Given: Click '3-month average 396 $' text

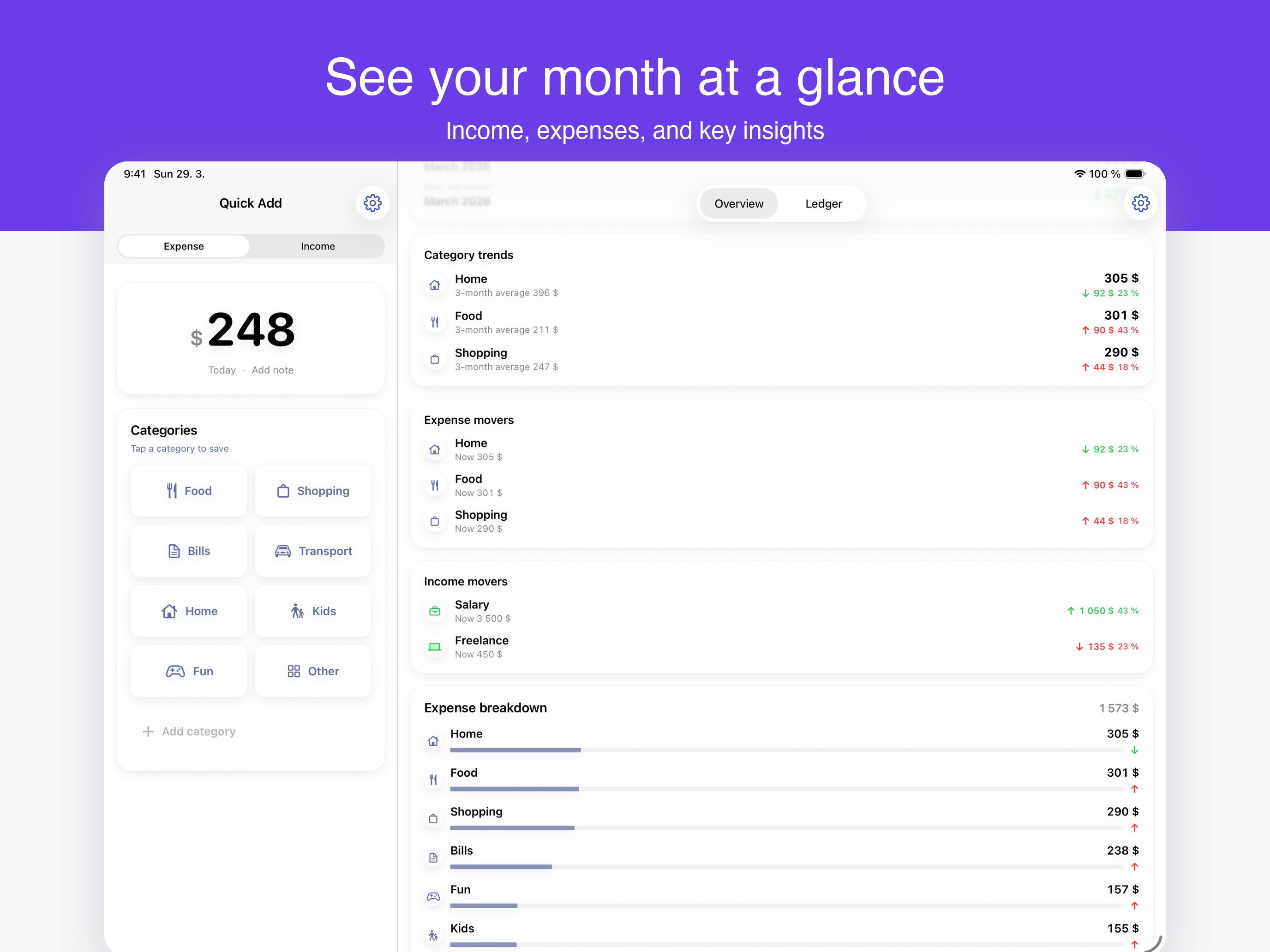Looking at the screenshot, I should point(506,293).
